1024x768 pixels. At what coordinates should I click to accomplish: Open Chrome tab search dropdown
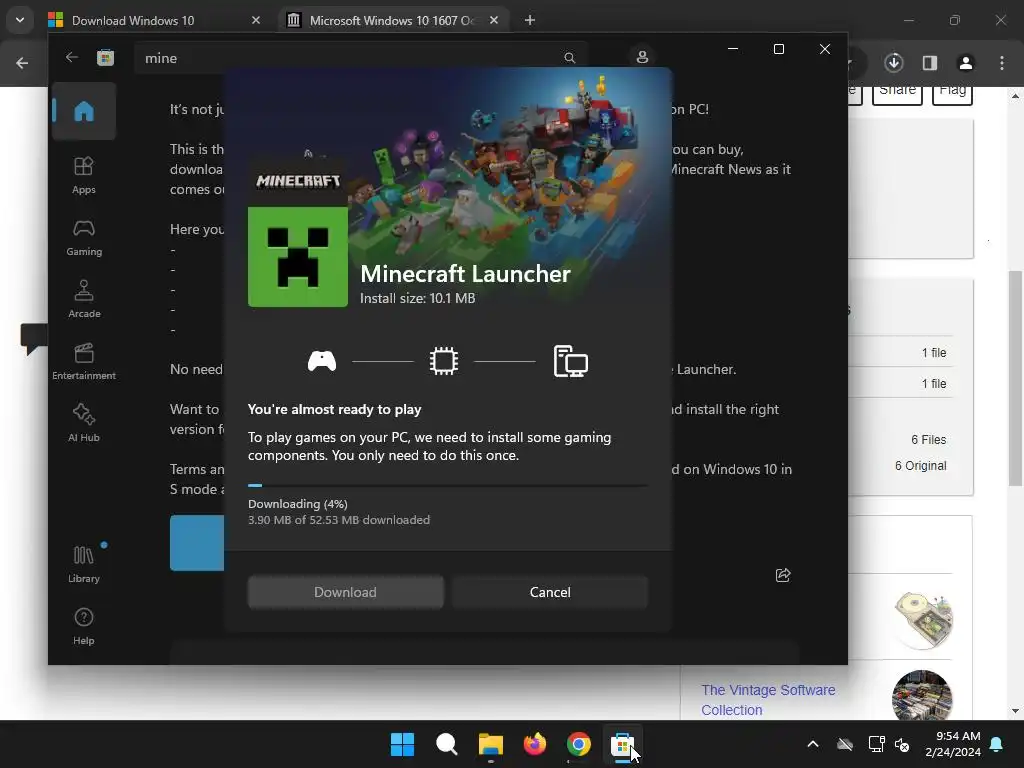(20, 20)
